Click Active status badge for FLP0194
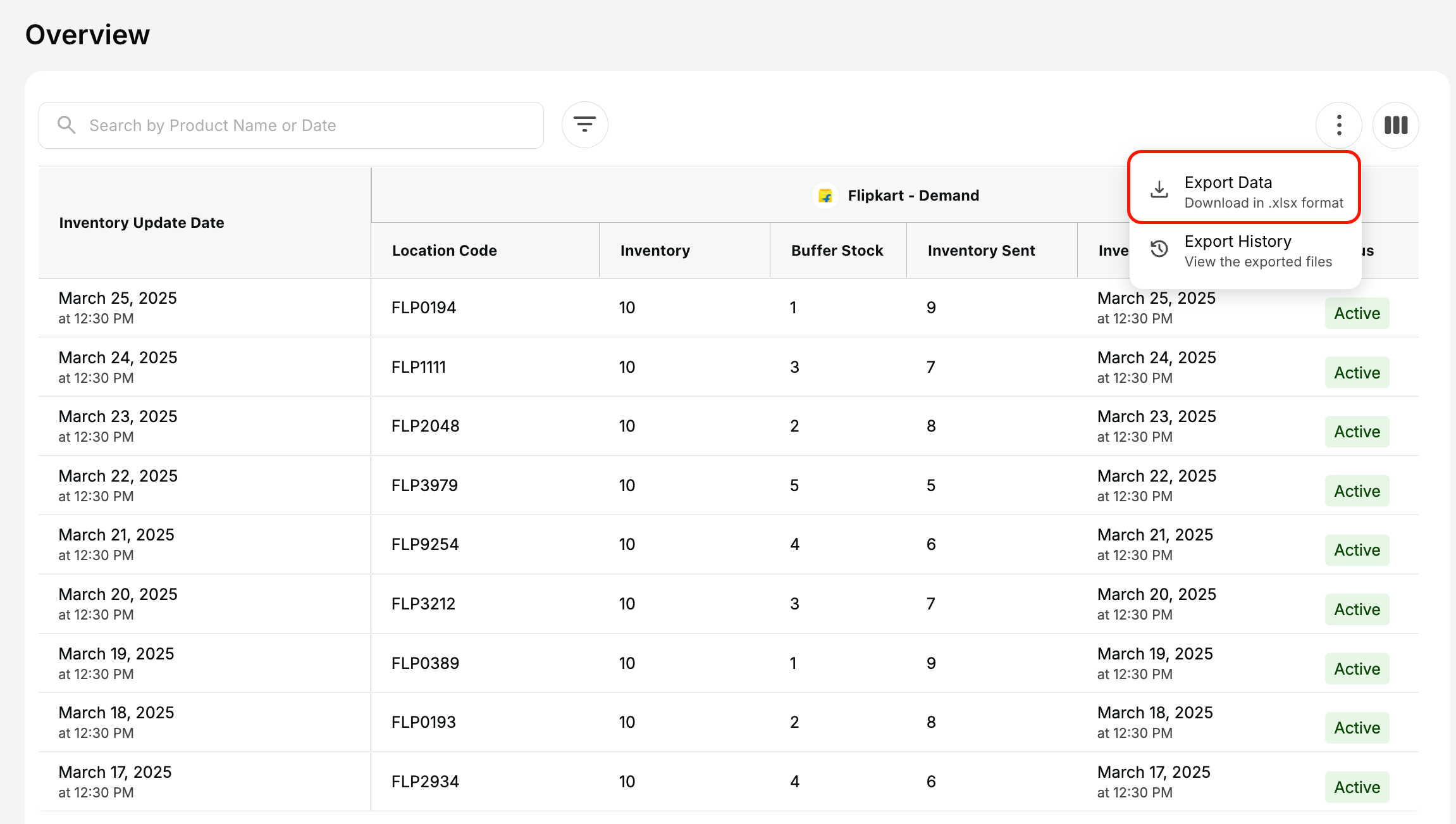 (1357, 313)
